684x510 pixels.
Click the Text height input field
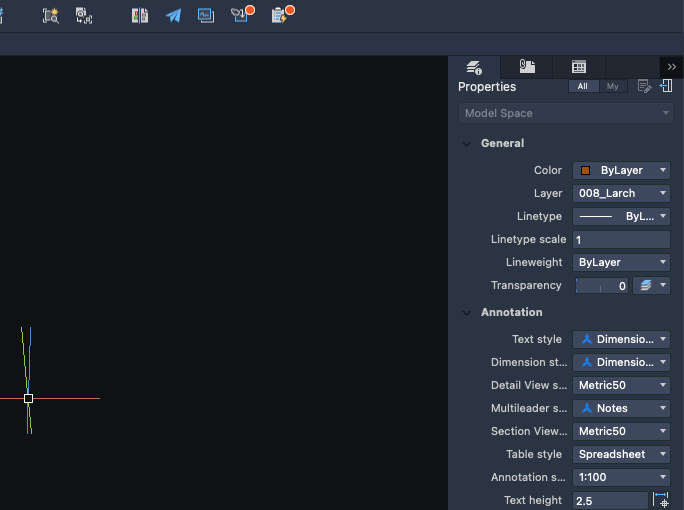[610, 500]
